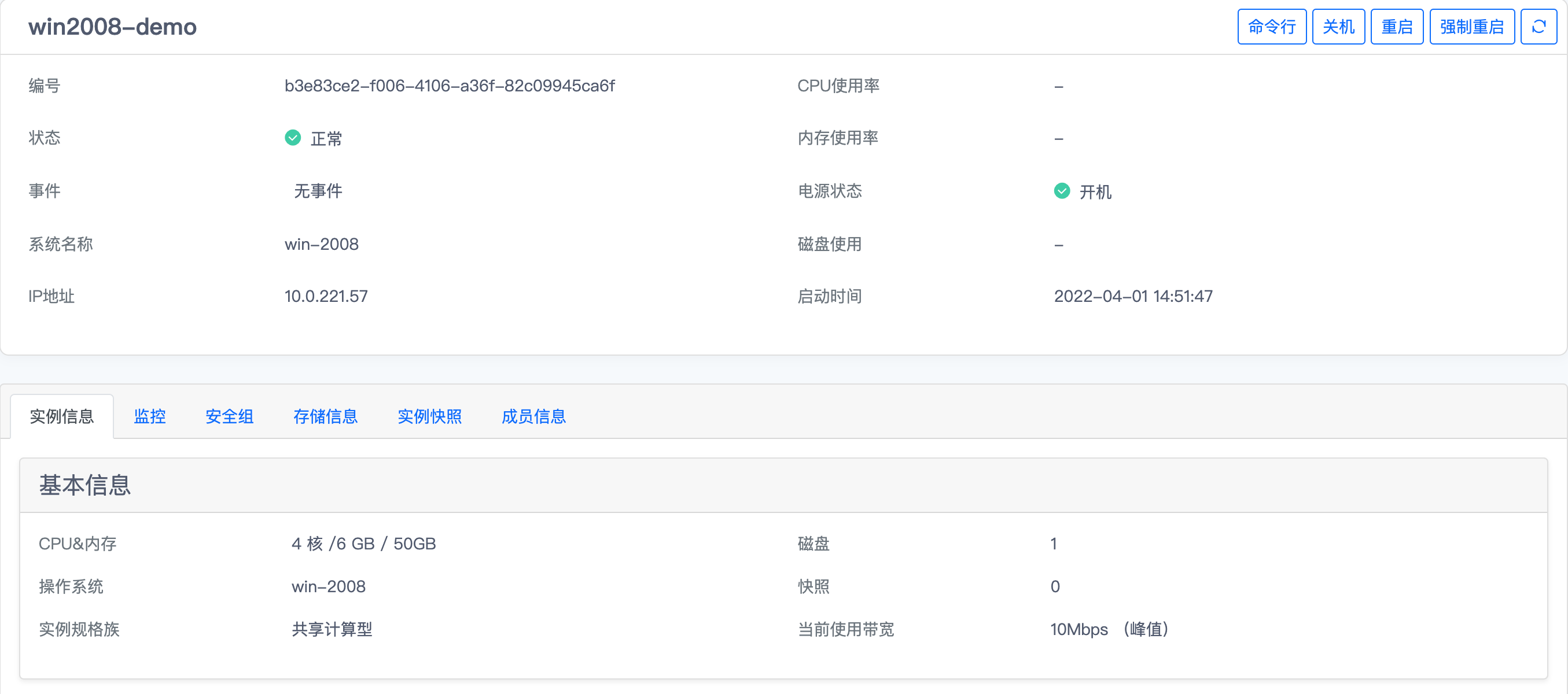The height and width of the screenshot is (694, 1568).
Task: Click the 基本信息 section header
Action: [x=85, y=485]
